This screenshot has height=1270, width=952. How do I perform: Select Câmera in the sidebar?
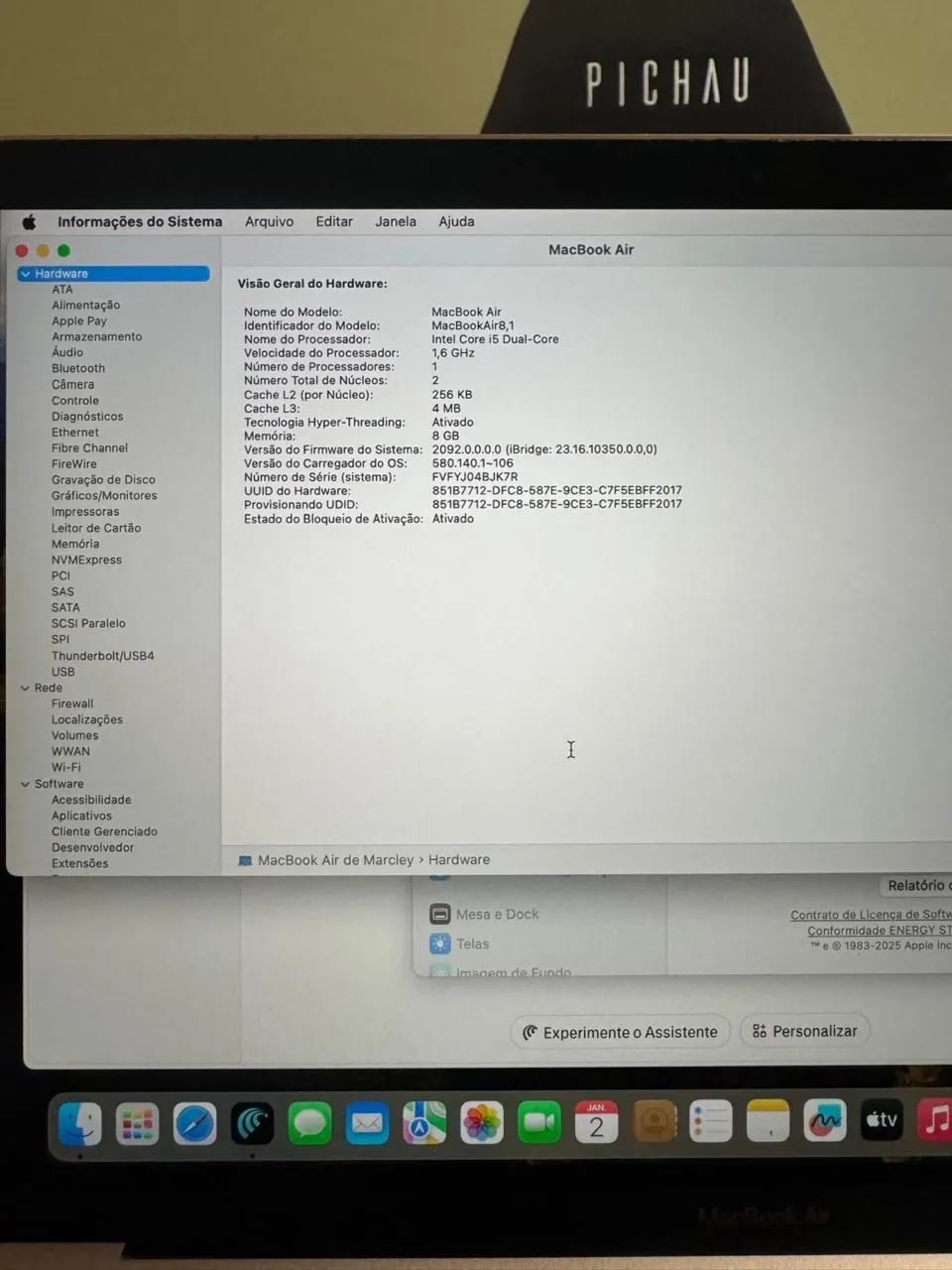73,384
